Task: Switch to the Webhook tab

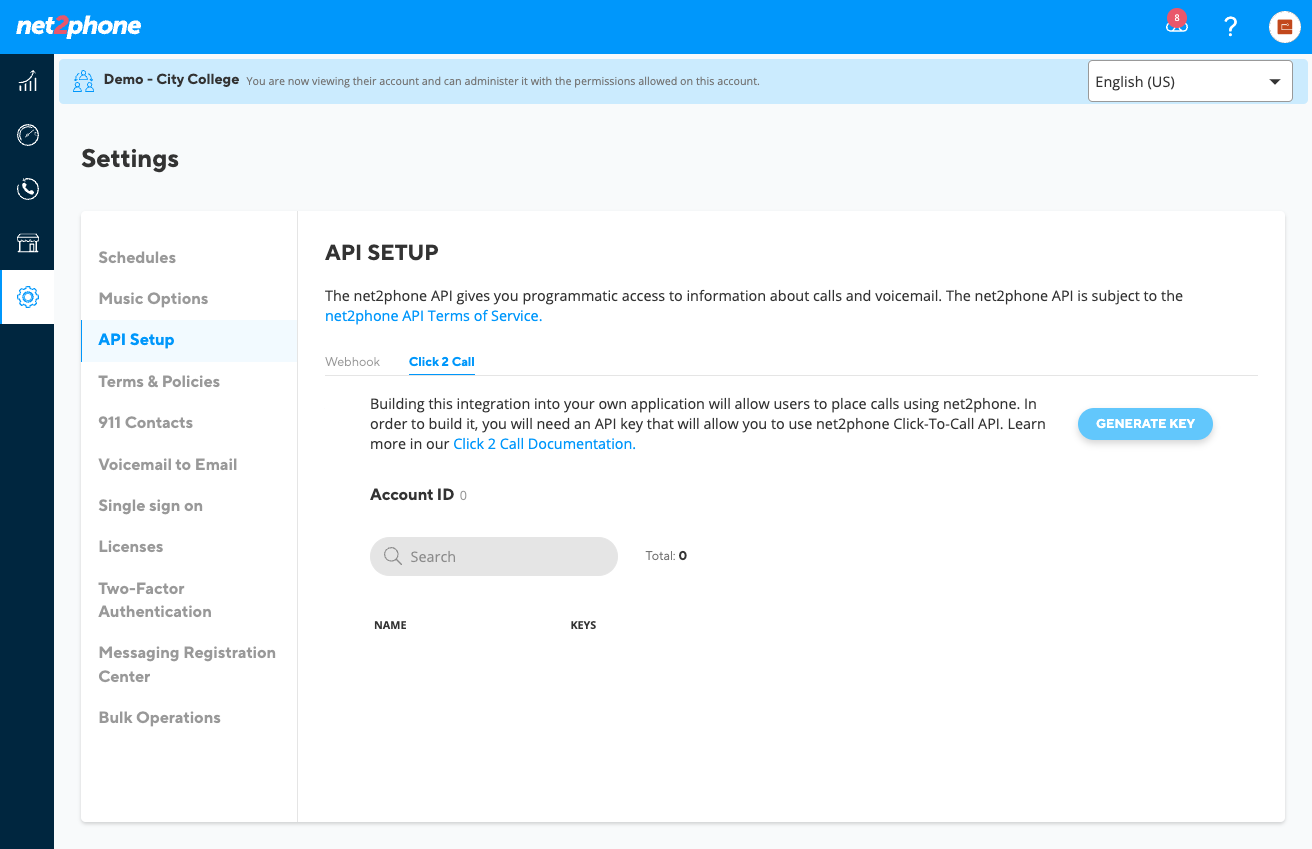Action: click(x=353, y=362)
